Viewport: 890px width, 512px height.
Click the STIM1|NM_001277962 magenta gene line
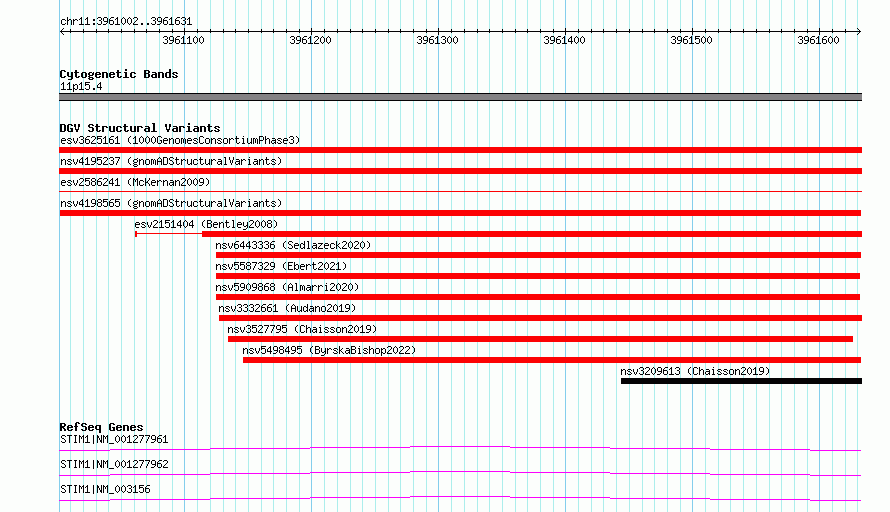tap(460, 473)
